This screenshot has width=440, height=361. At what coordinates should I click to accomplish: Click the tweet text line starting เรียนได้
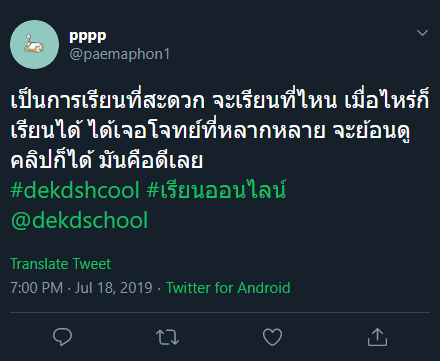(210, 131)
